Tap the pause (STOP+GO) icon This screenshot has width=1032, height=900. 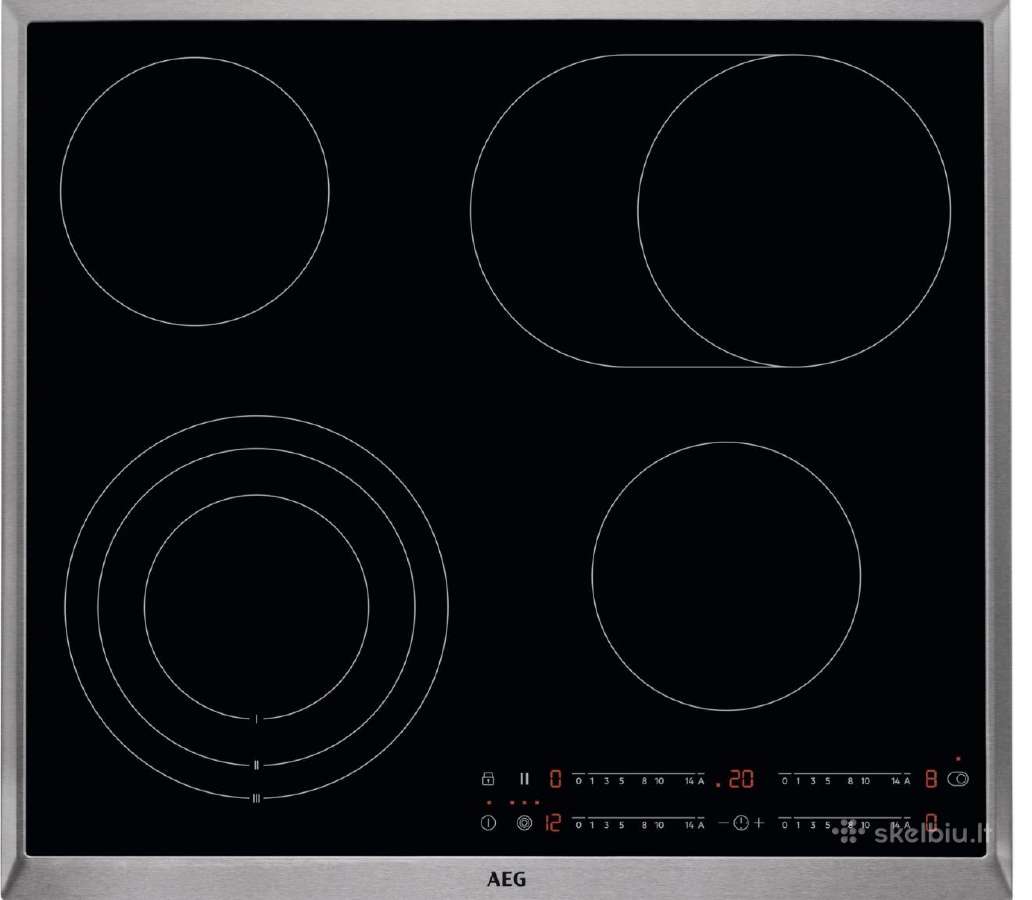tap(525, 779)
